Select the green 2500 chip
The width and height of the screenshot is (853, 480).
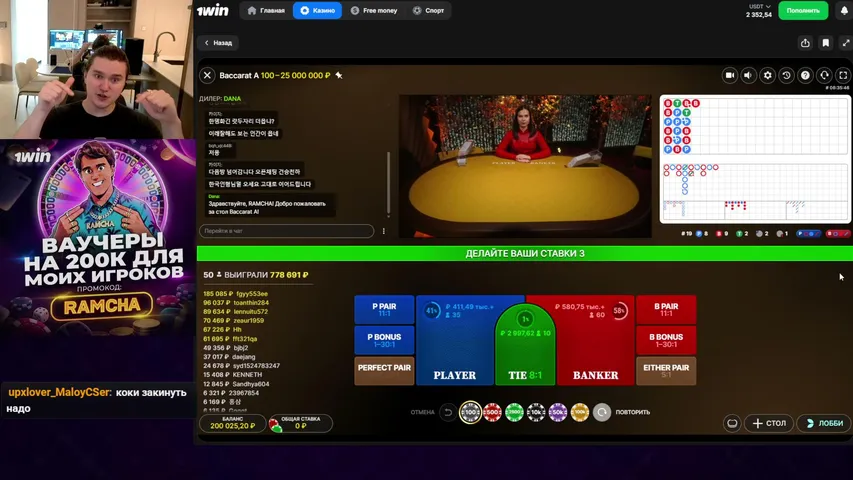point(514,413)
